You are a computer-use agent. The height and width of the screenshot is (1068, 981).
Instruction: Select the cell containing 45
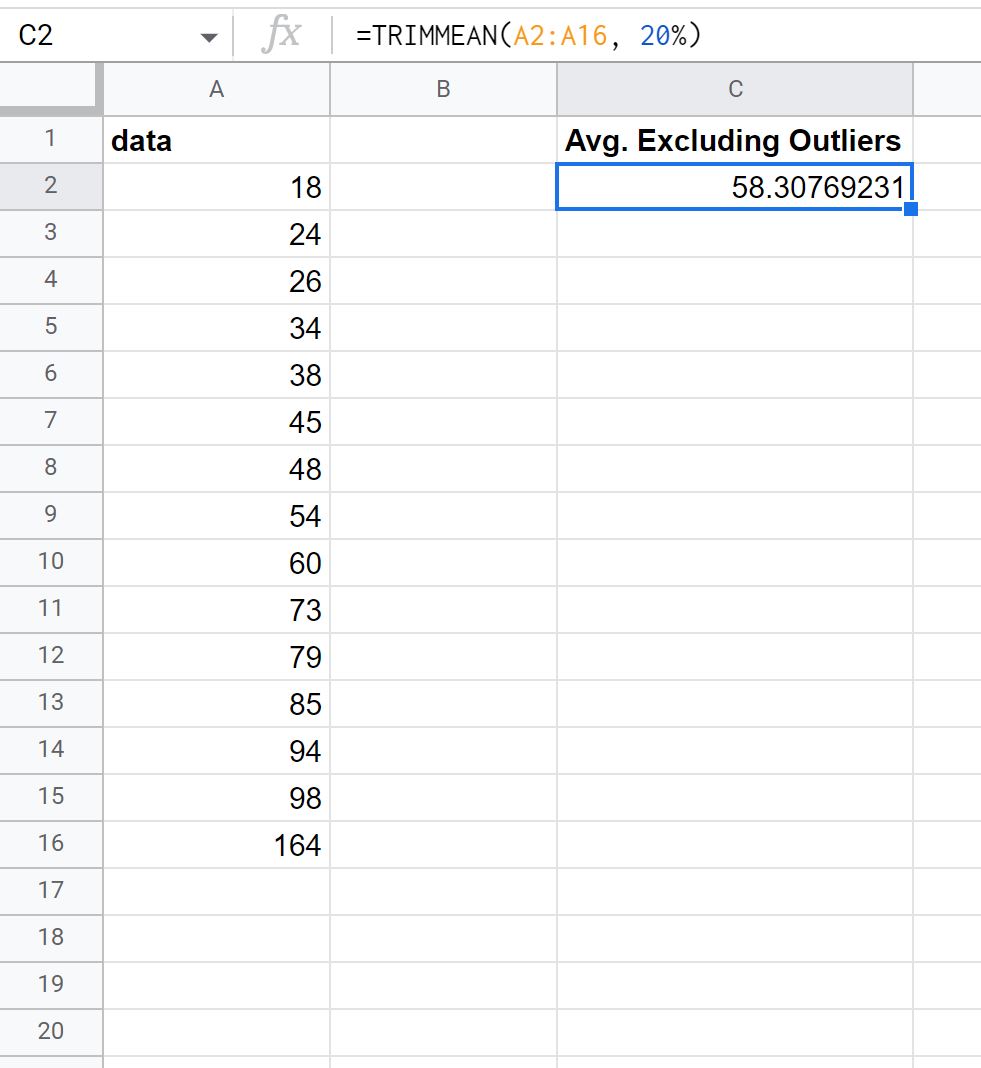[x=217, y=422]
